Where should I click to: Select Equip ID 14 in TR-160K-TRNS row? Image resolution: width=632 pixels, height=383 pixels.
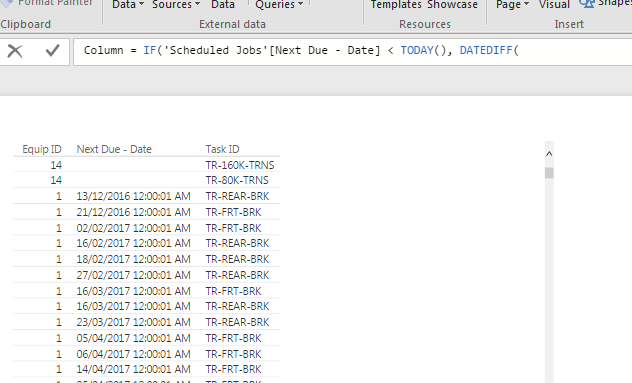pos(56,165)
